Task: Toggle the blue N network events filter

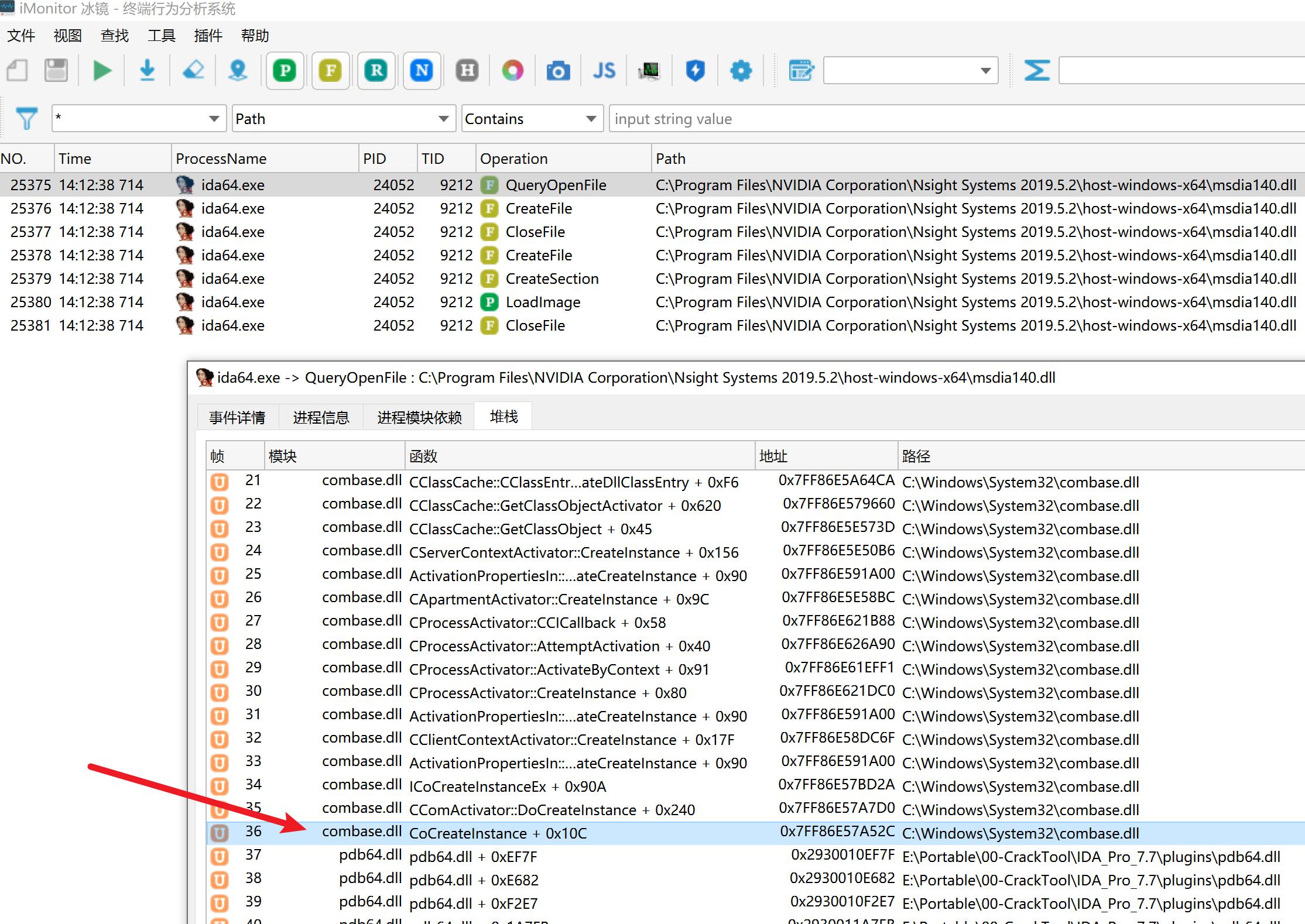Action: (422, 71)
